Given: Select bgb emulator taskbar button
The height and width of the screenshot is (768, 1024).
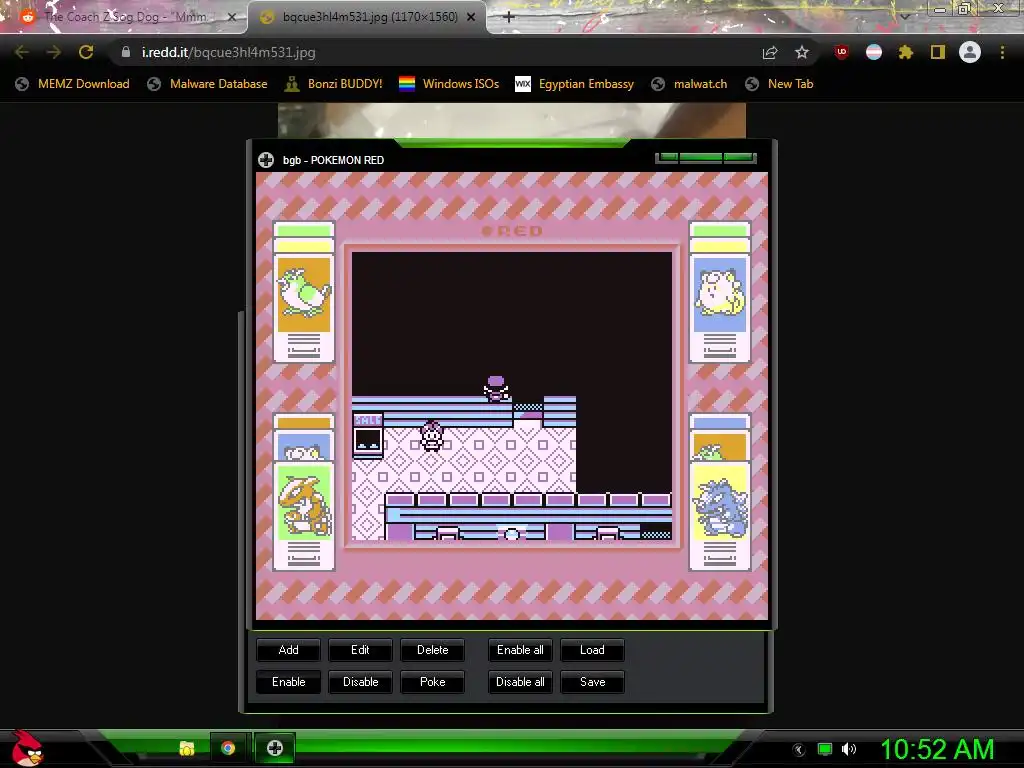Looking at the screenshot, I should (275, 748).
